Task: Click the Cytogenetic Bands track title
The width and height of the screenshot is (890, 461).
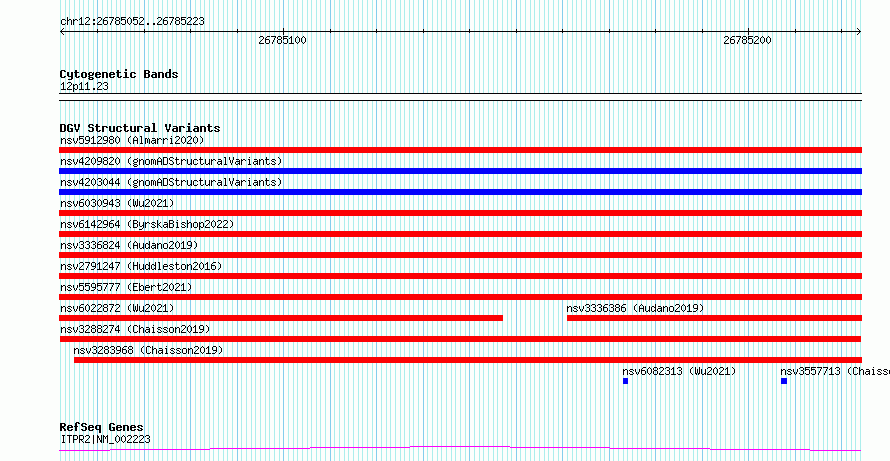Action: click(x=119, y=74)
